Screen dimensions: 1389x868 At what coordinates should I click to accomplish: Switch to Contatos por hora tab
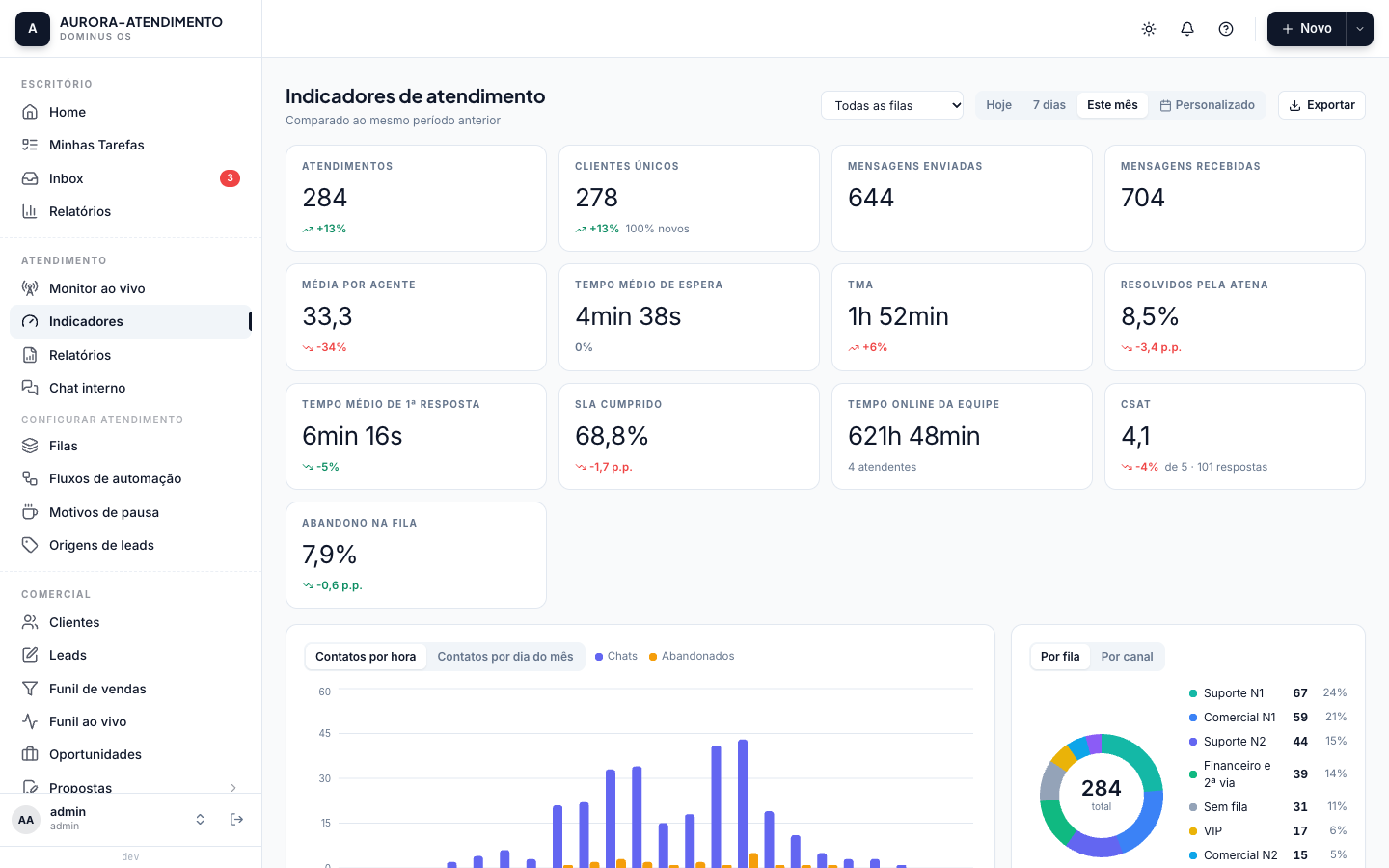click(366, 657)
